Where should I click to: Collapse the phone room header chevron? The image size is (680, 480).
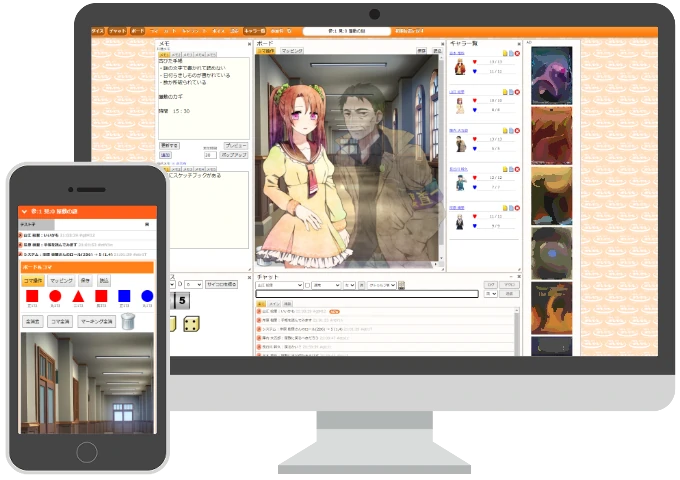pos(24,212)
